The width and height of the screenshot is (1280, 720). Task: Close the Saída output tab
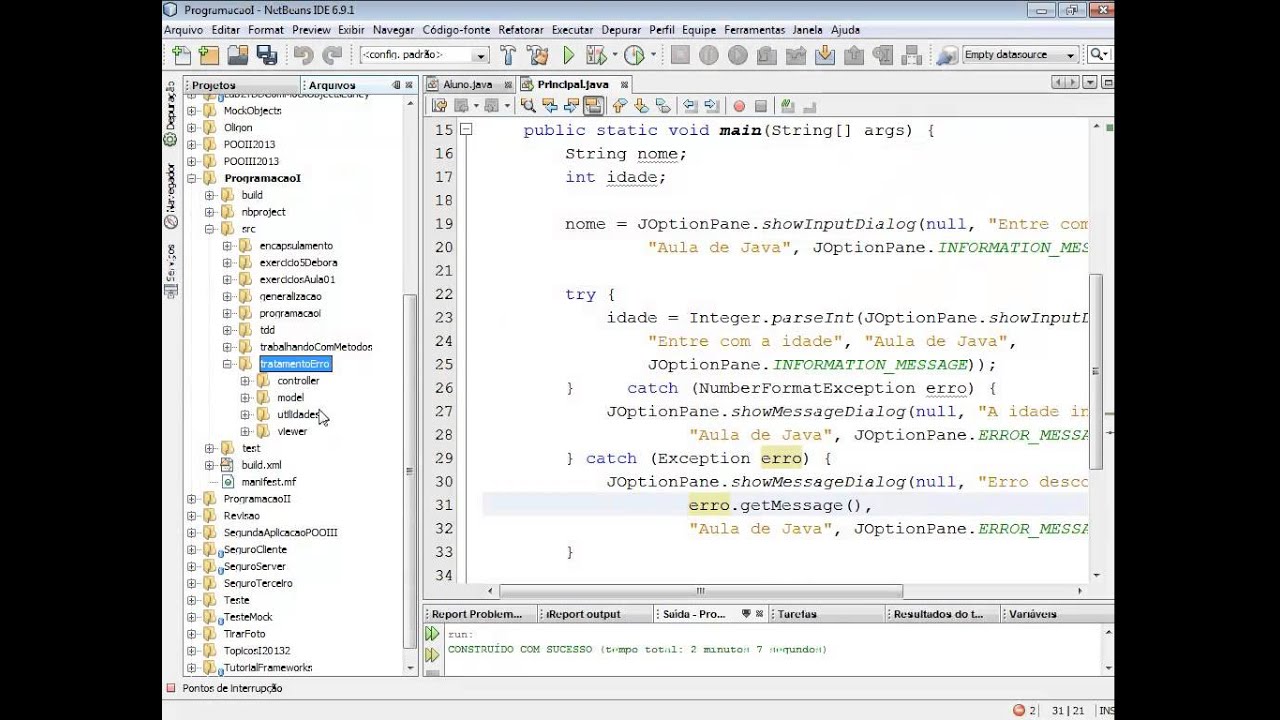(x=760, y=614)
